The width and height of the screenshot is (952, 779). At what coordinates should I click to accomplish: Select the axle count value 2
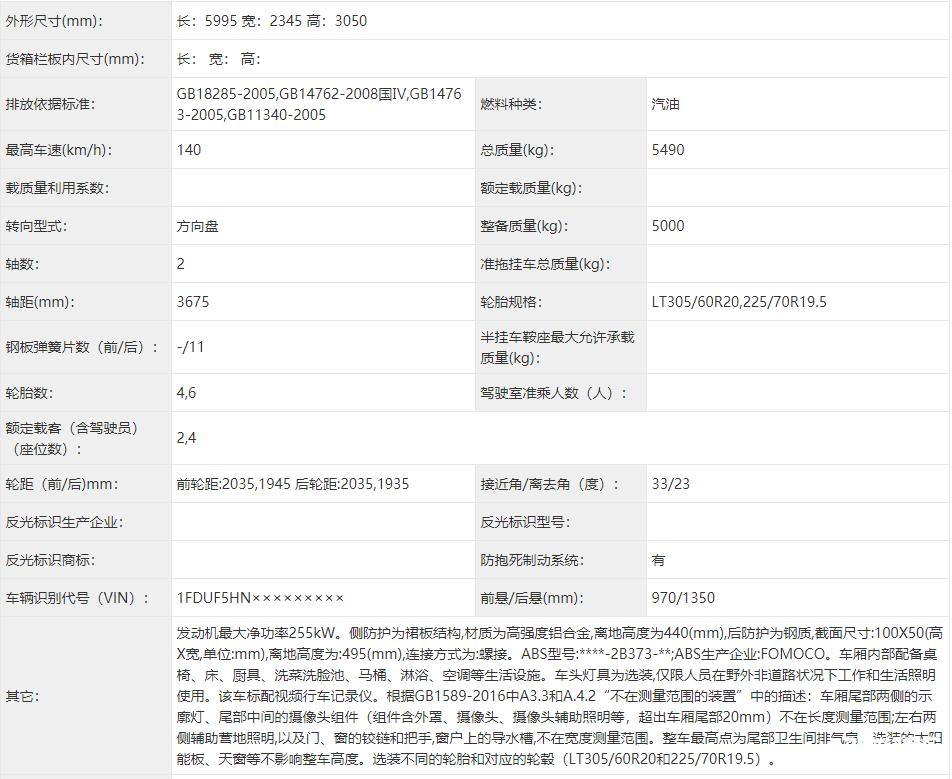pyautogui.click(x=178, y=264)
